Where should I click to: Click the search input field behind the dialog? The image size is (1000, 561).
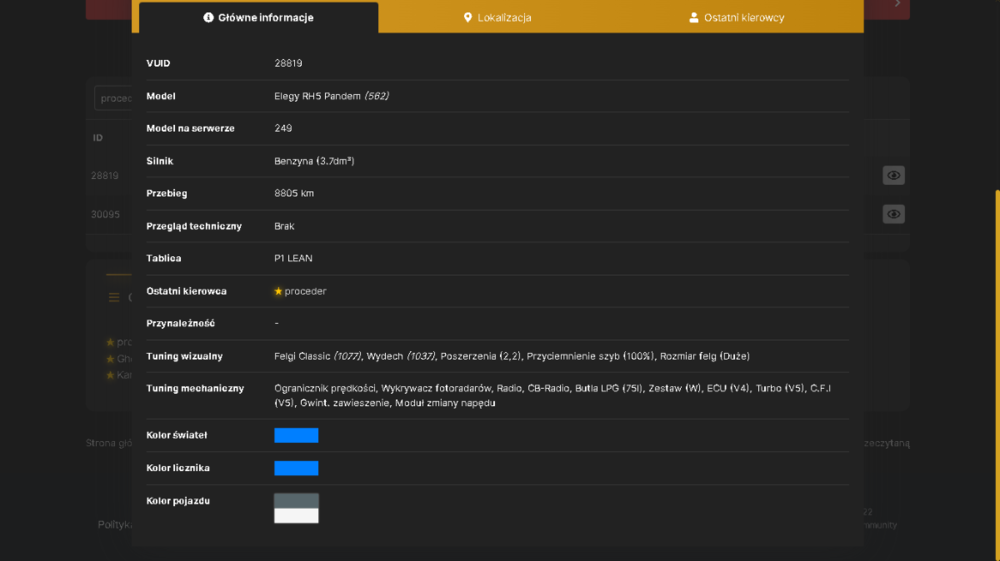coord(113,98)
